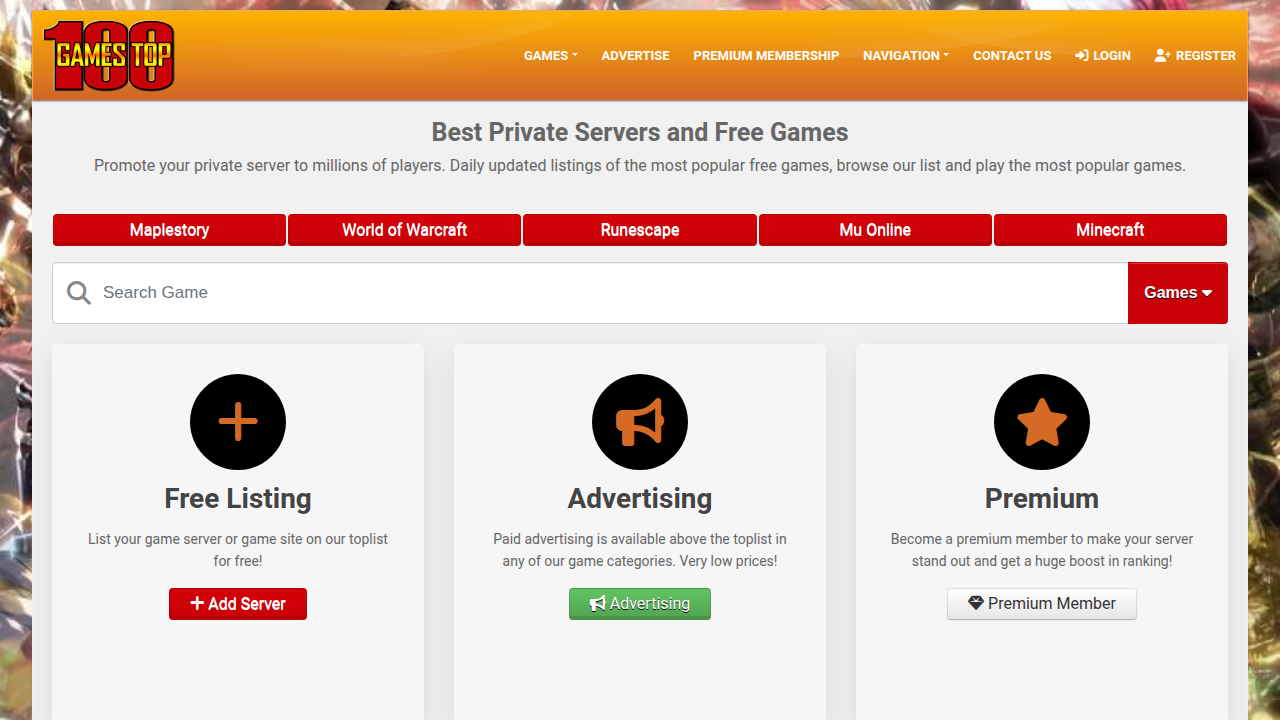
Task: Click the star Premium circle icon
Action: [1042, 422]
